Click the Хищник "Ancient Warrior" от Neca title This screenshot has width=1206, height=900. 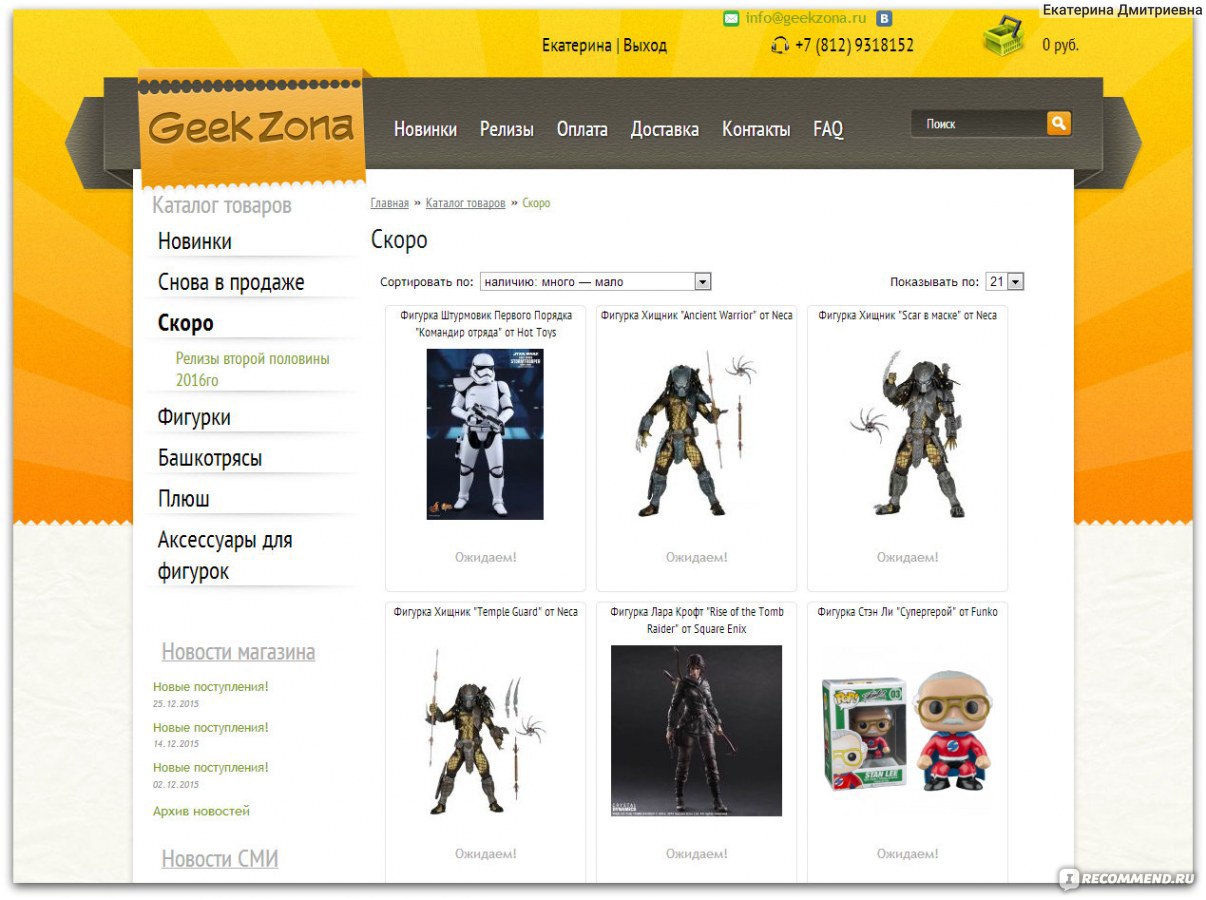[696, 315]
